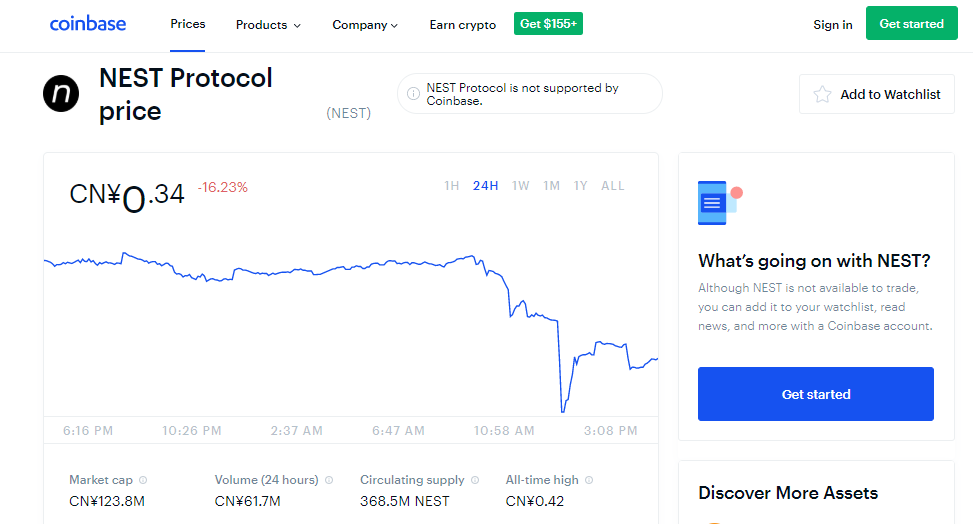Select the 1M chart range
This screenshot has width=973, height=524.
552,186
